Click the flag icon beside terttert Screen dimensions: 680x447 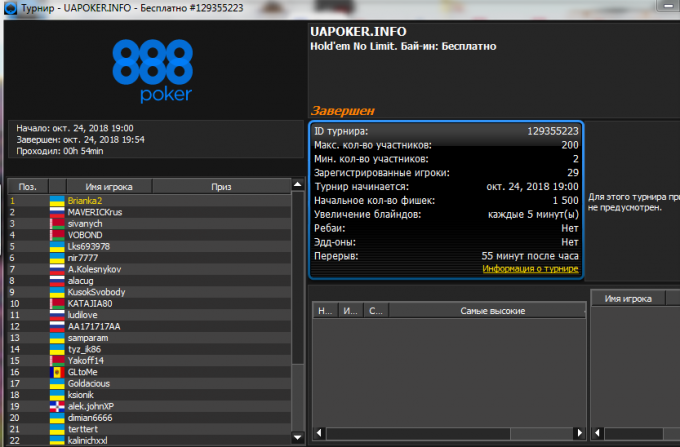[x=57, y=429]
